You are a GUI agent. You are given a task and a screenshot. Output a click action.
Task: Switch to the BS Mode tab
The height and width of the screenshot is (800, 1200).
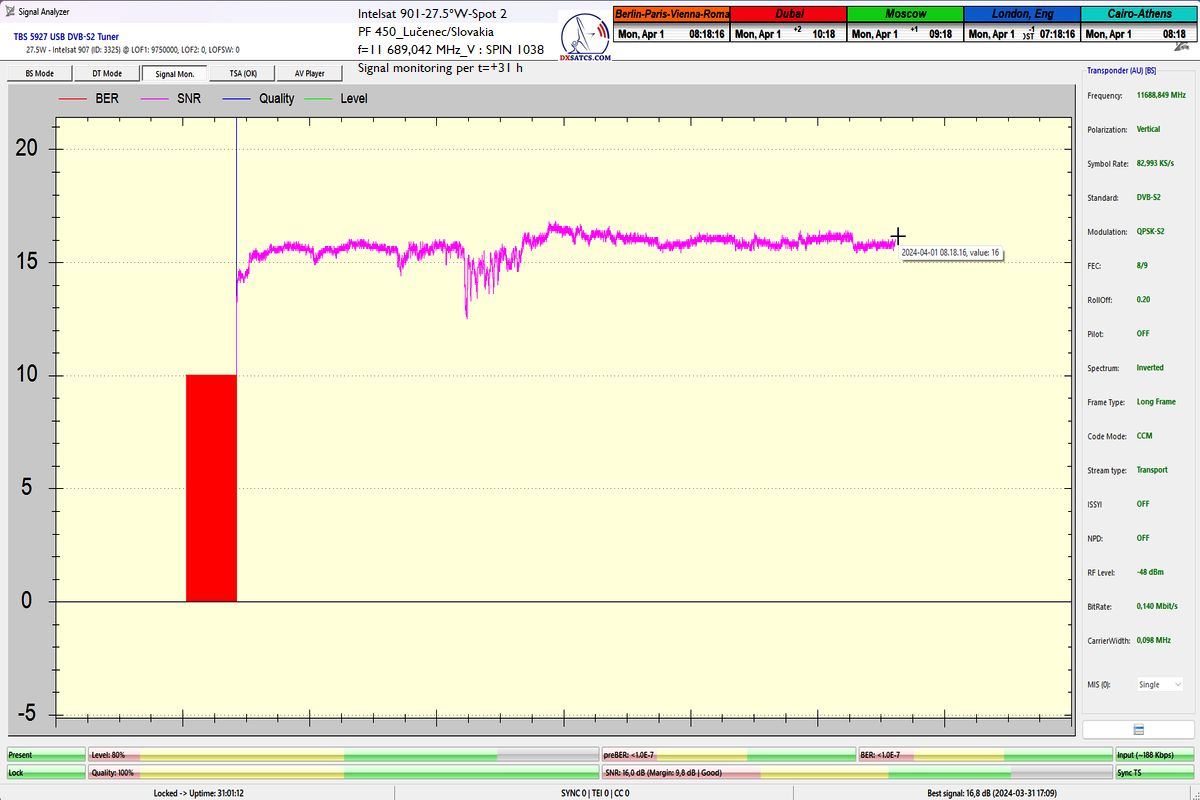click(x=38, y=73)
